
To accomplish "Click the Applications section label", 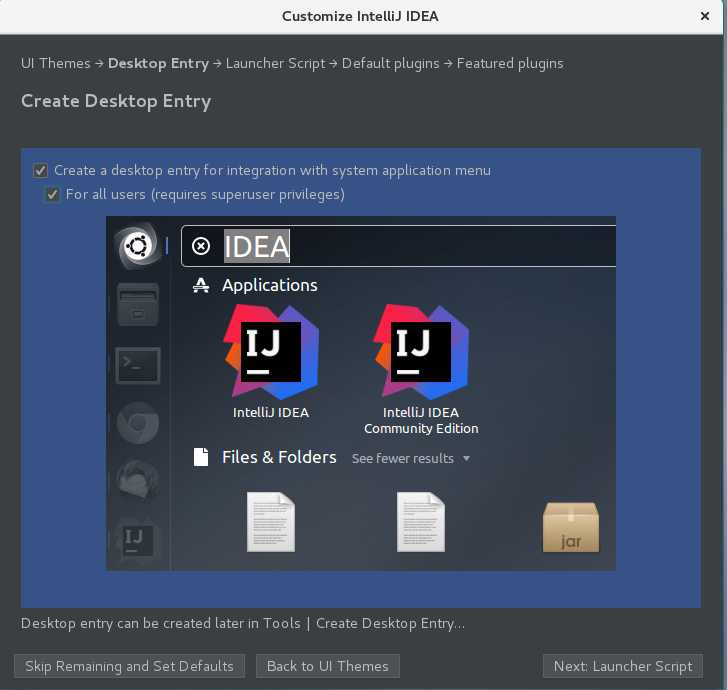I will pyautogui.click(x=270, y=285).
